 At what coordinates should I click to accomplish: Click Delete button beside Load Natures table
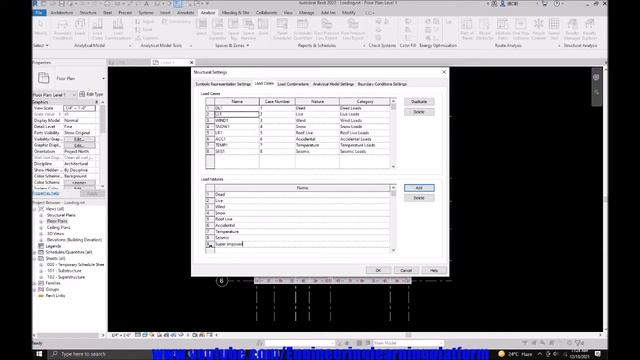(419, 198)
